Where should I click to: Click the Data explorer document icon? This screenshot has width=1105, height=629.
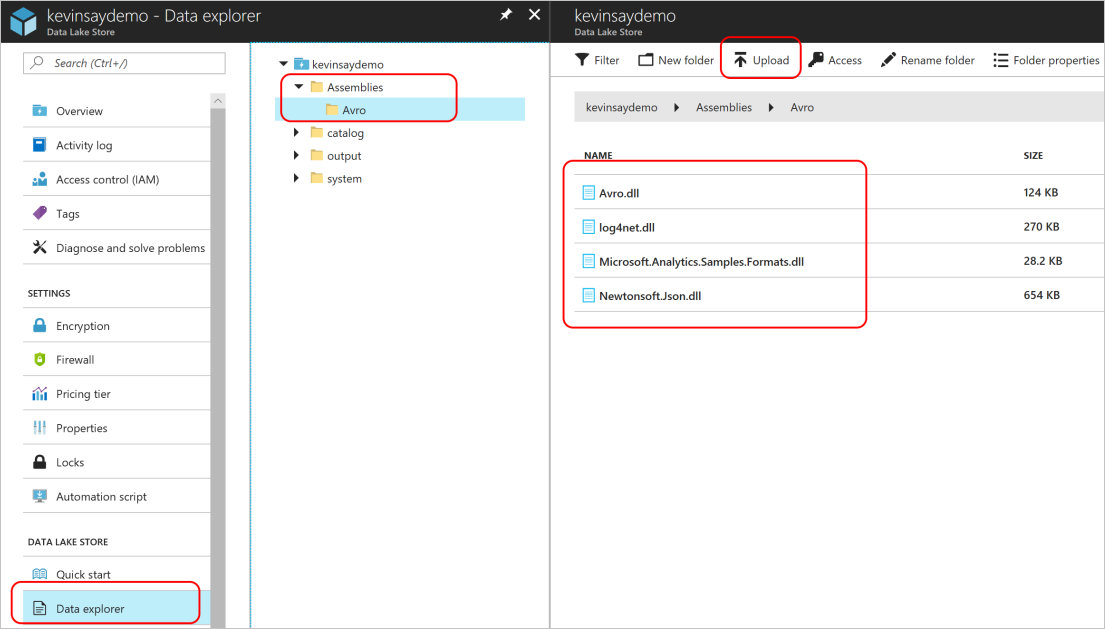pos(39,608)
